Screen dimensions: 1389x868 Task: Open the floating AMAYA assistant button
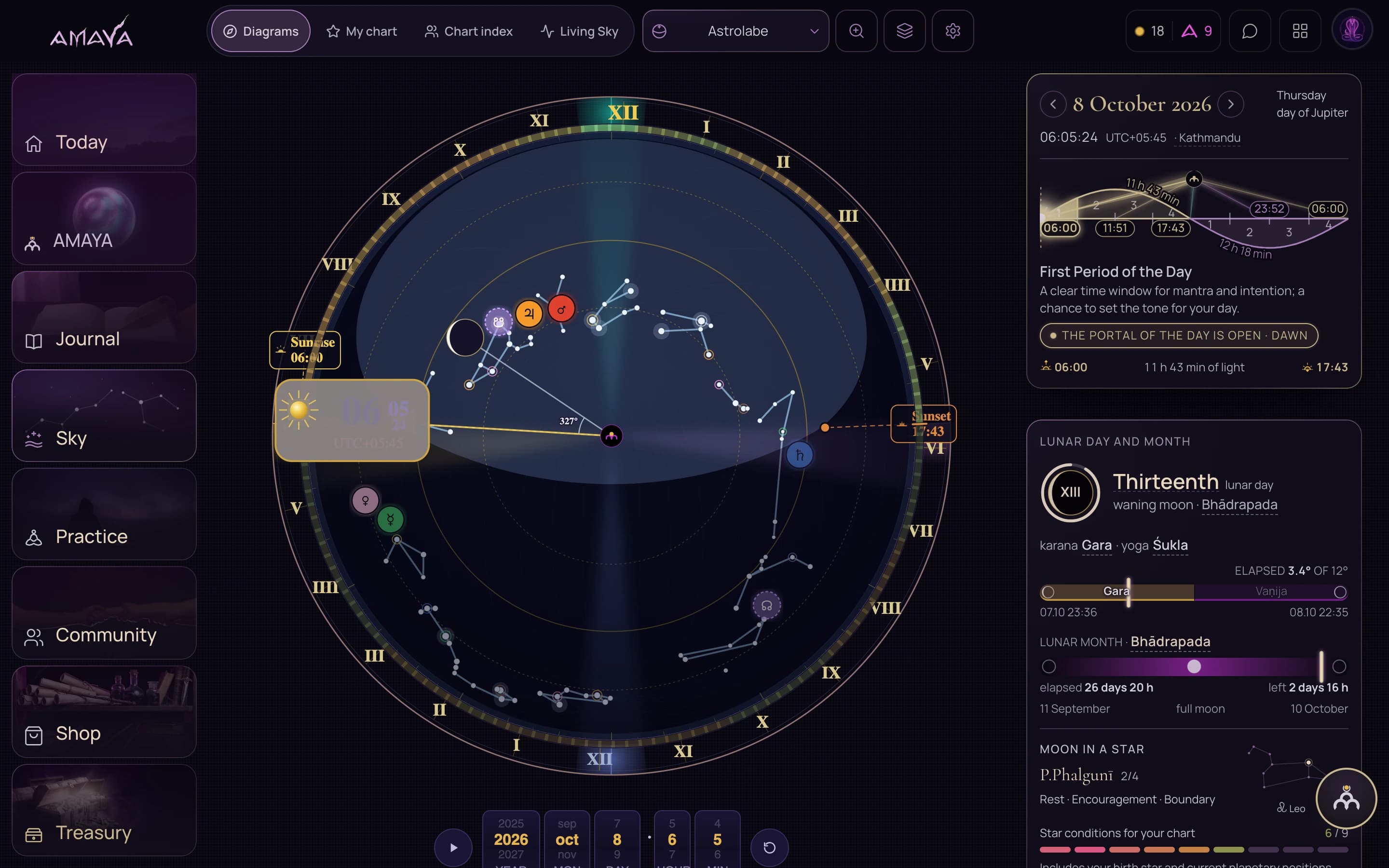[x=1346, y=799]
